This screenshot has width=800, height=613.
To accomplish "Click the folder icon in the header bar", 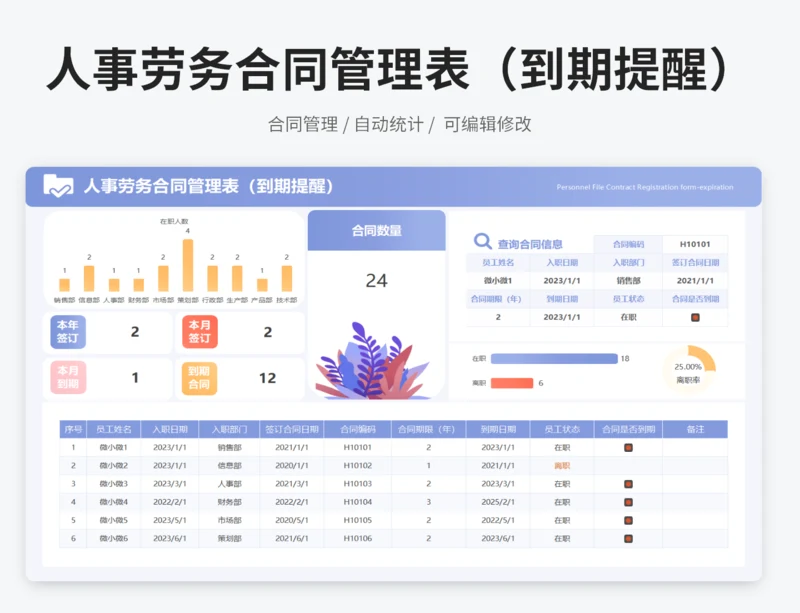I will pos(58,186).
